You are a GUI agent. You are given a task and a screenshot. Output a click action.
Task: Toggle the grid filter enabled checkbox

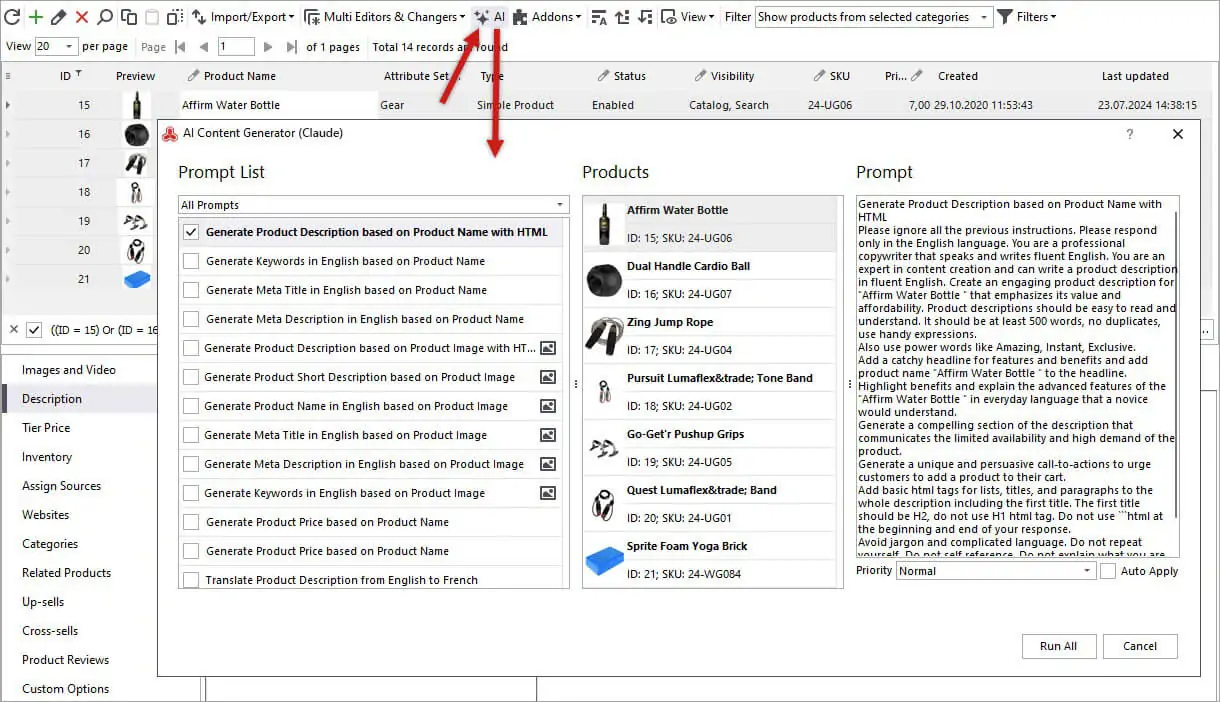click(x=34, y=329)
